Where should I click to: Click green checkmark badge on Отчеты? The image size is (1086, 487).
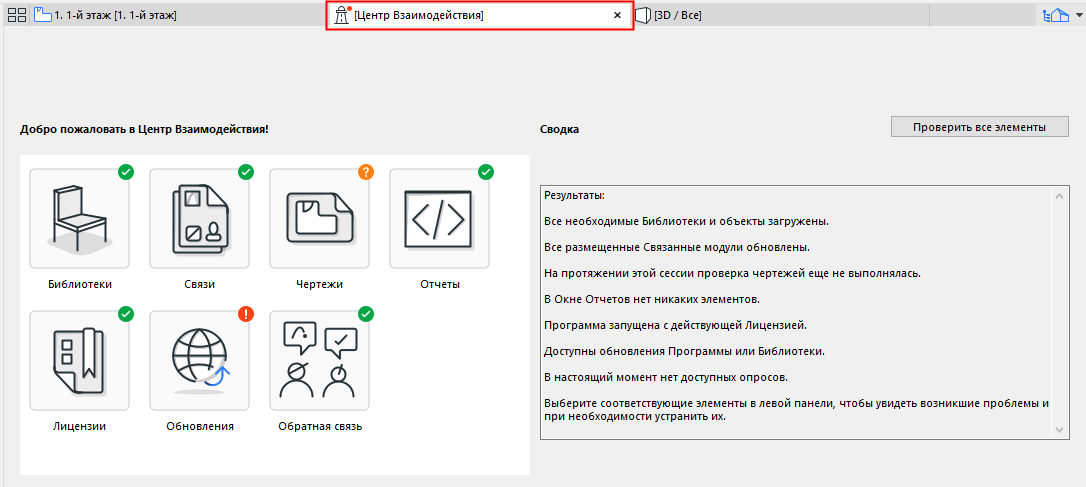tap(486, 171)
